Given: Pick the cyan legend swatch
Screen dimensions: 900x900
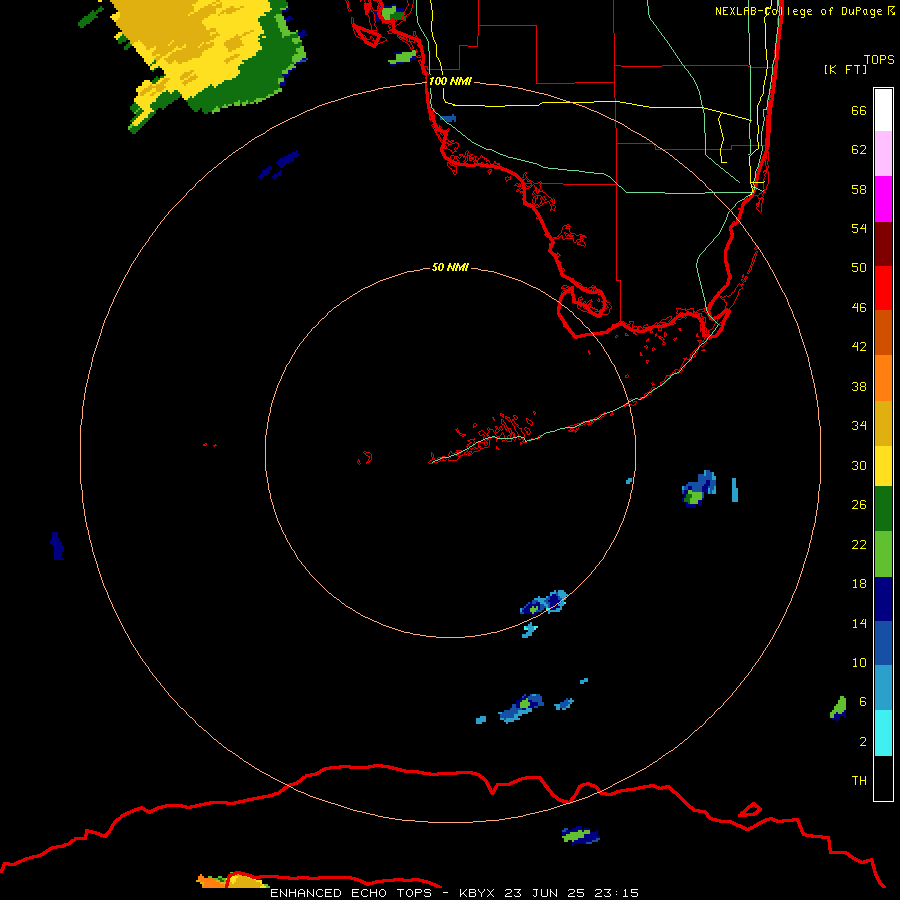Looking at the screenshot, I should (883, 733).
